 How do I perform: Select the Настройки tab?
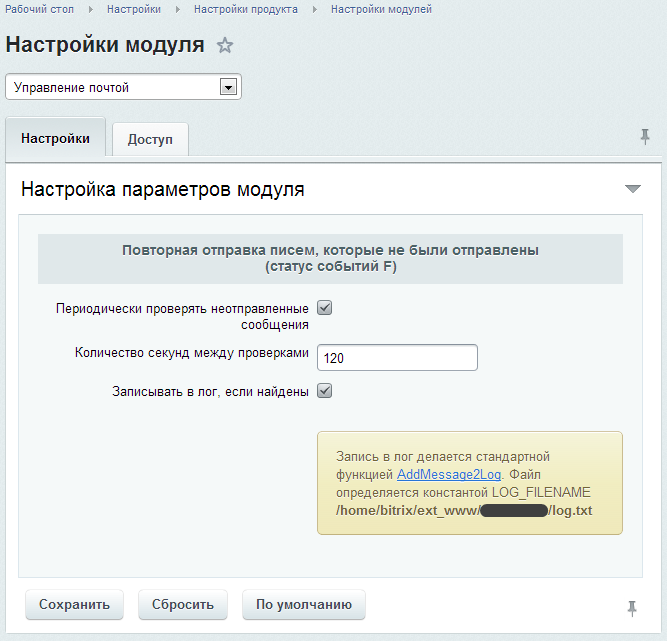point(55,139)
